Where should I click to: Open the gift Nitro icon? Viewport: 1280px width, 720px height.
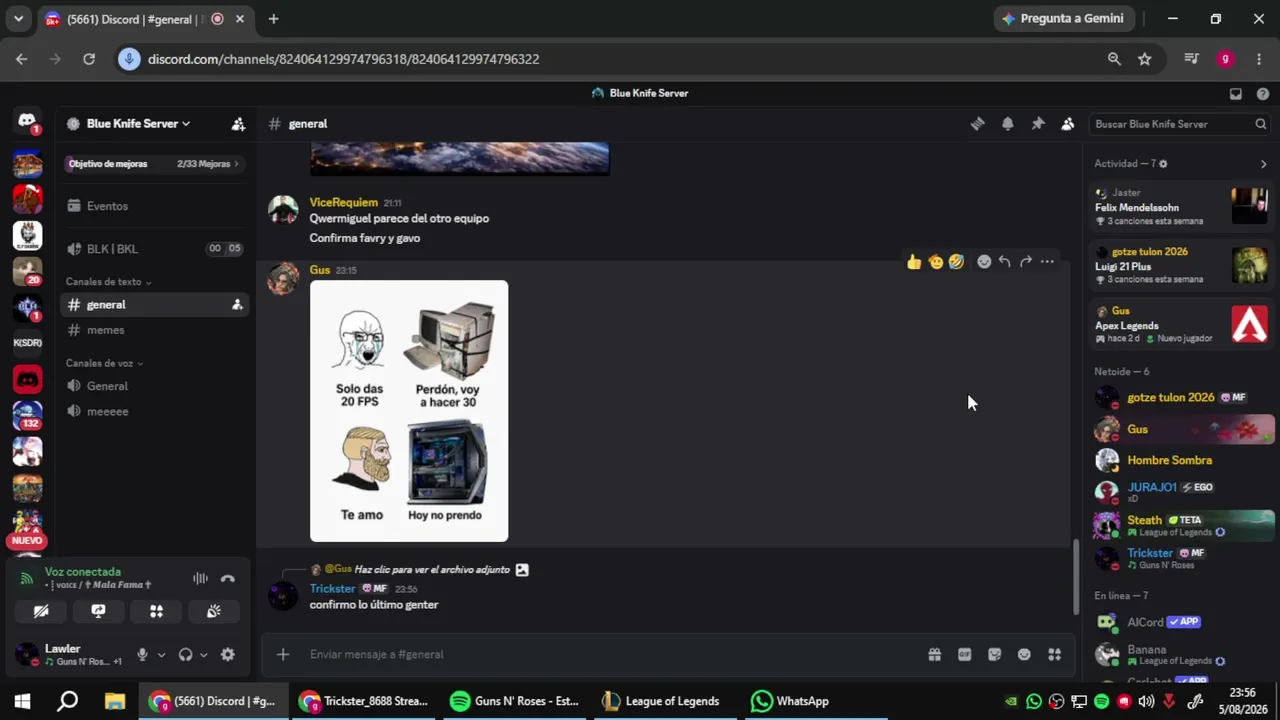point(934,655)
